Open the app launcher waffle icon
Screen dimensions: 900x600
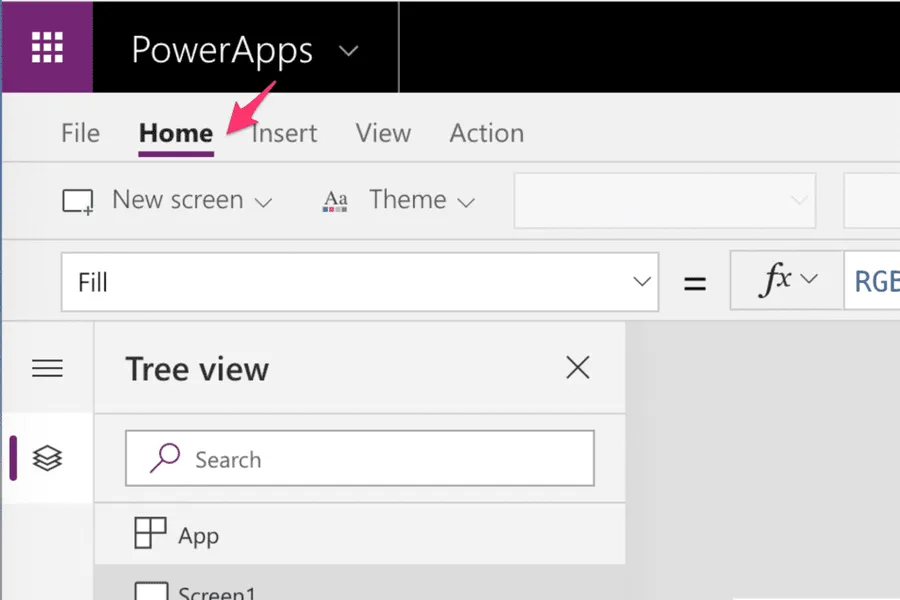(x=47, y=47)
